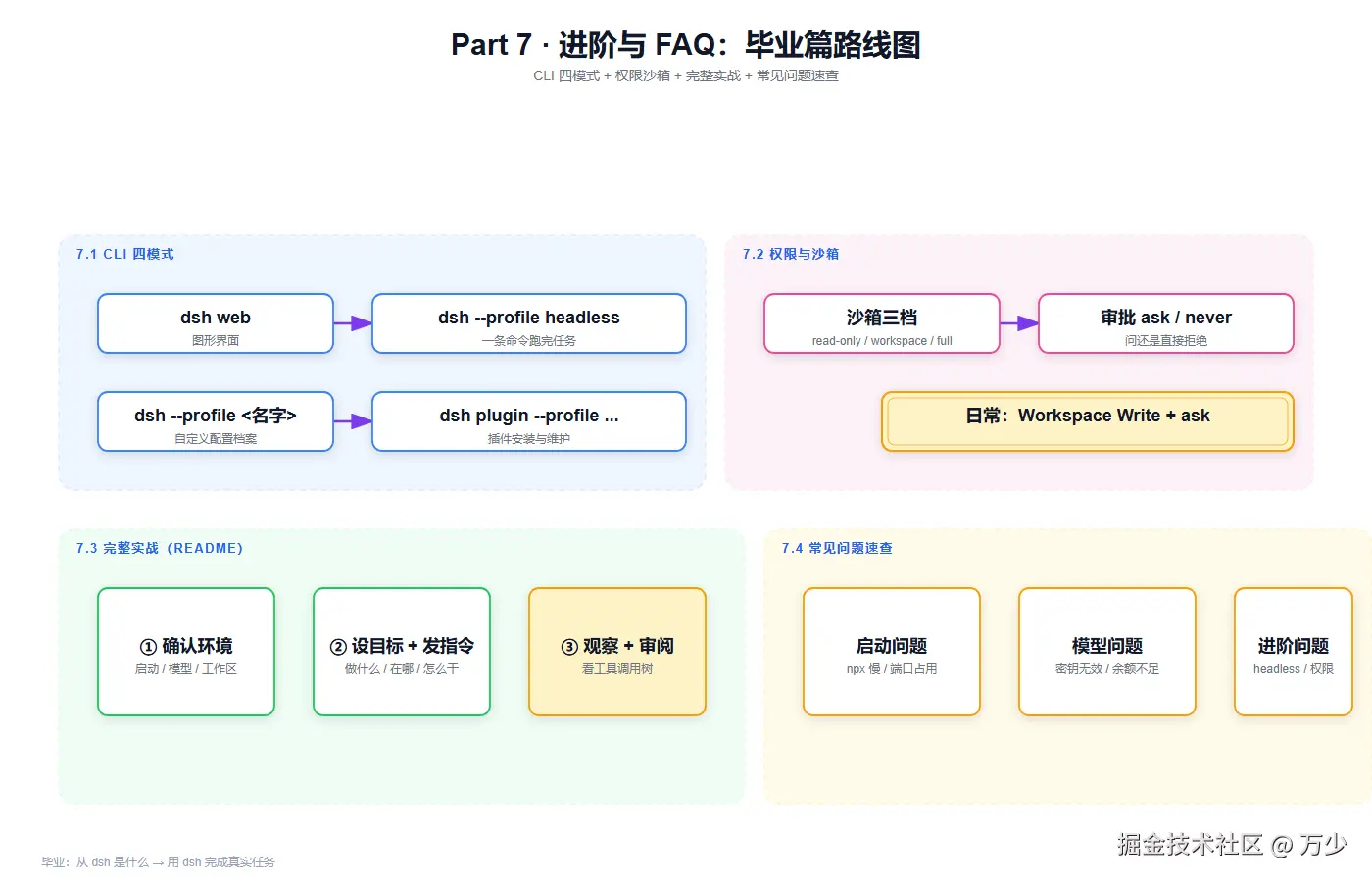This screenshot has height=882, width=1372.
Task: Click the text '图形界面' under dsh web
Action: [216, 341]
